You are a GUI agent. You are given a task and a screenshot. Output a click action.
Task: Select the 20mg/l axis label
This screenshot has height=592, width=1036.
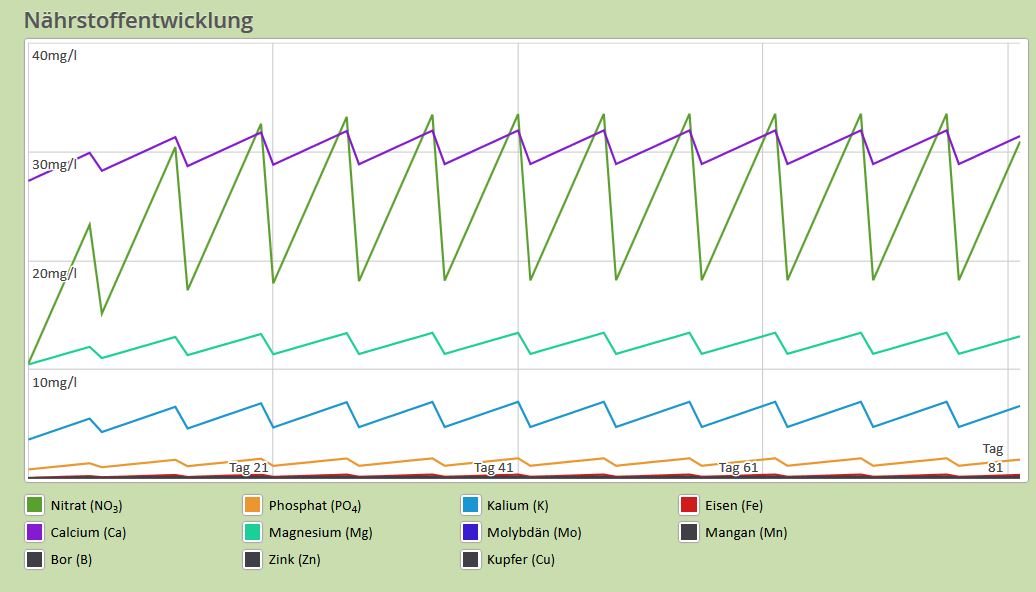point(54,273)
